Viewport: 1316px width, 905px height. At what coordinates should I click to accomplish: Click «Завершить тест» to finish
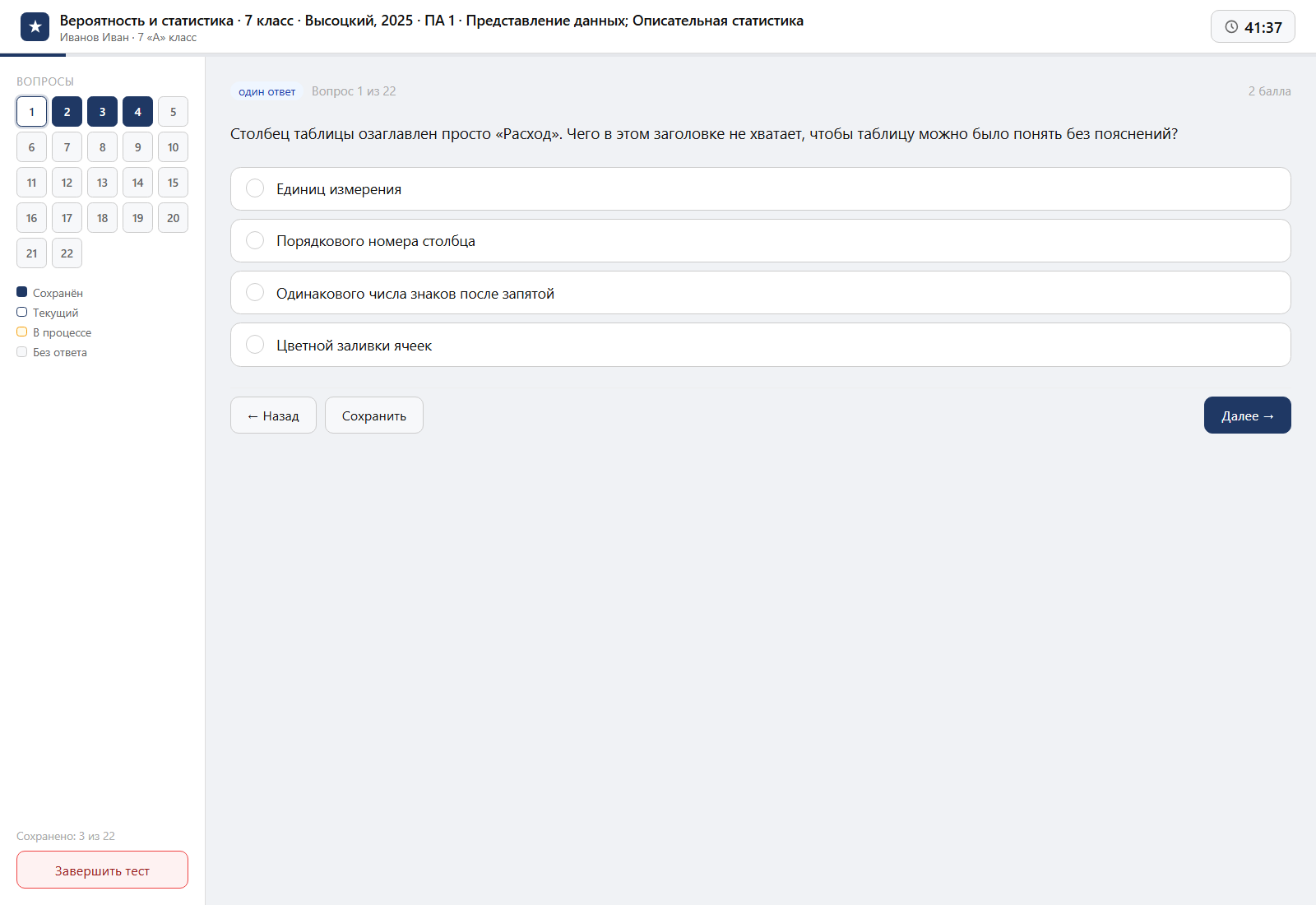[x=102, y=870]
